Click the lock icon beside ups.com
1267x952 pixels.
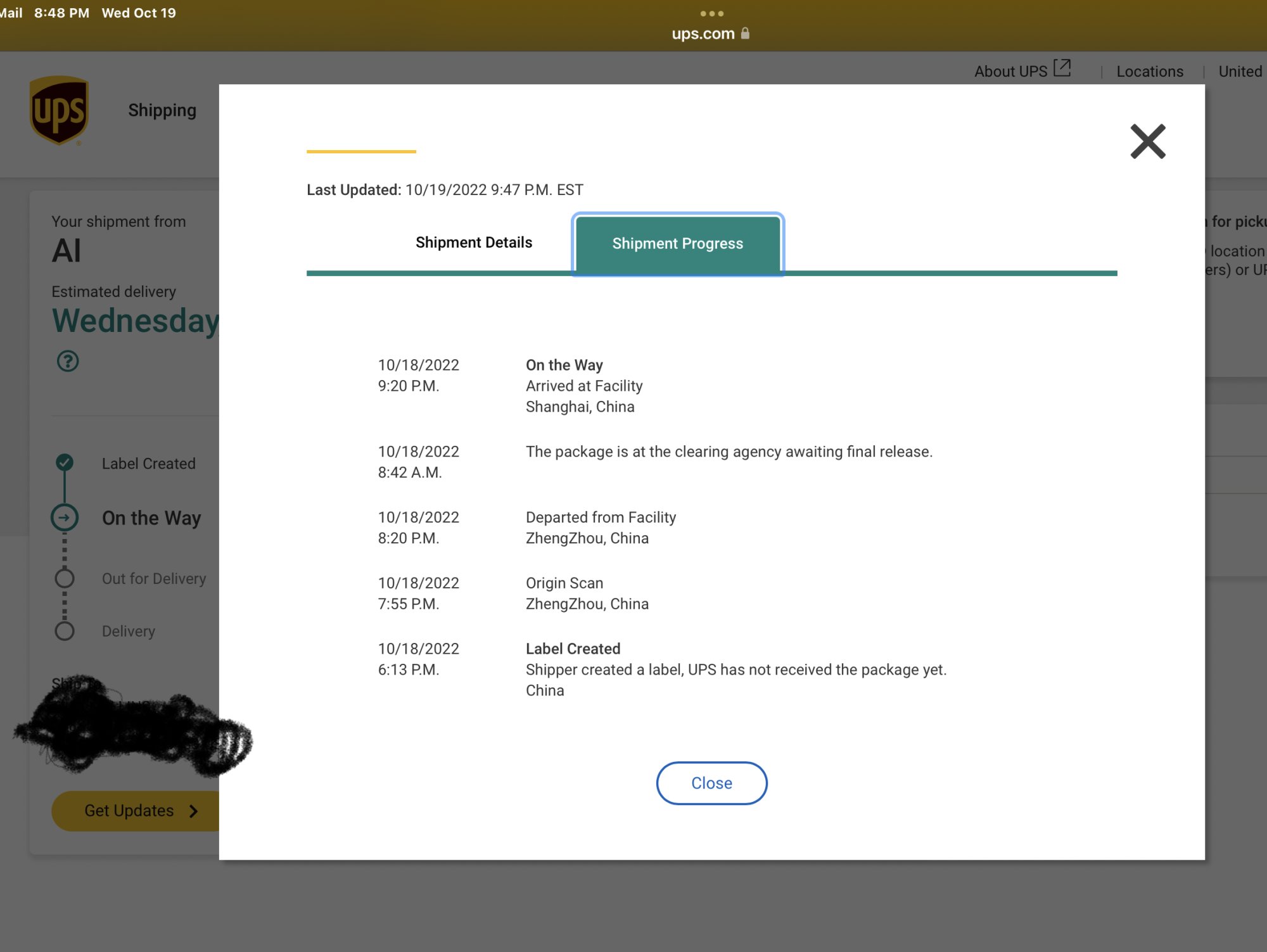pos(746,34)
